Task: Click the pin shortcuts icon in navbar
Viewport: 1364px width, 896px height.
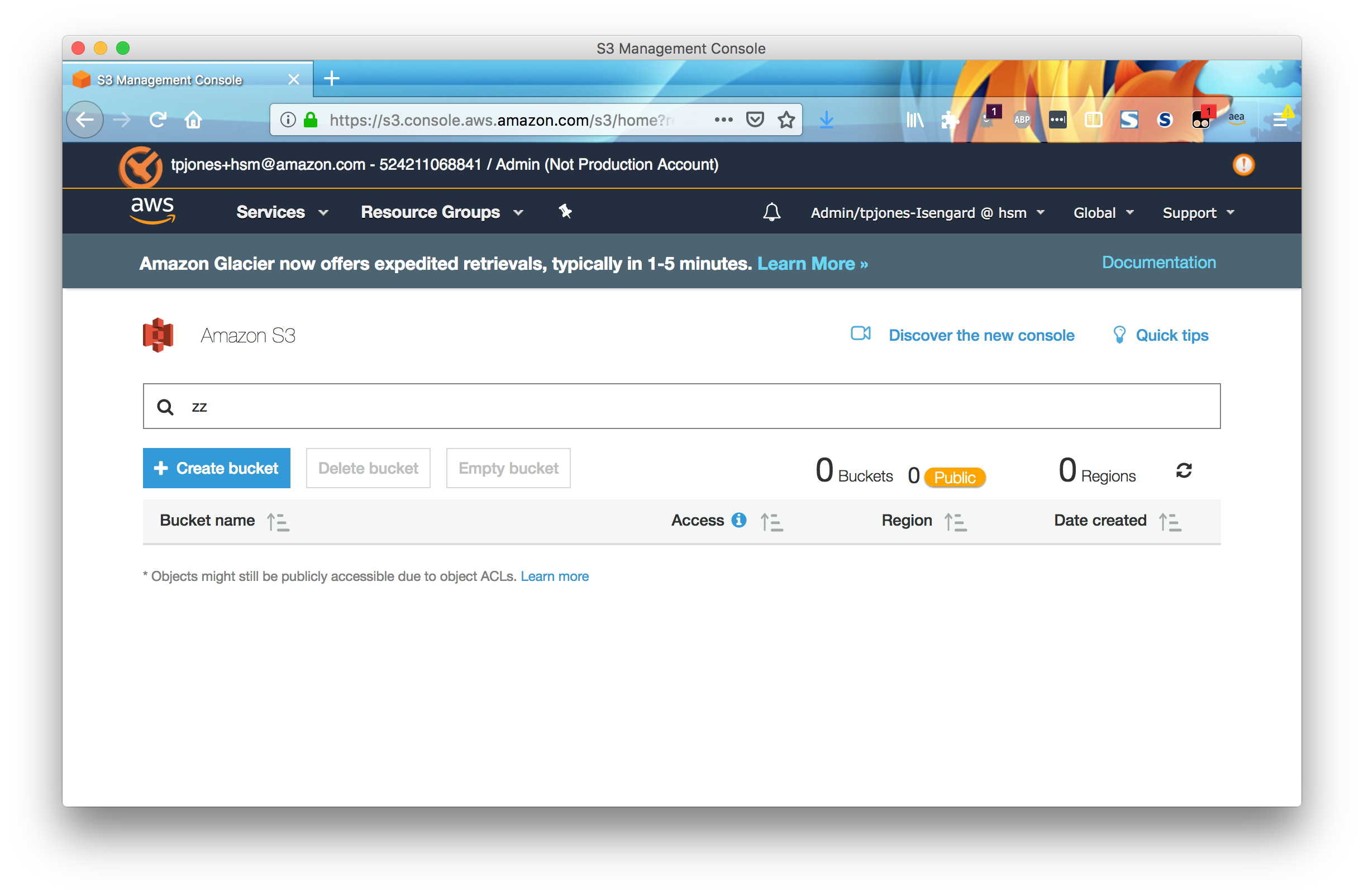Action: 565,212
